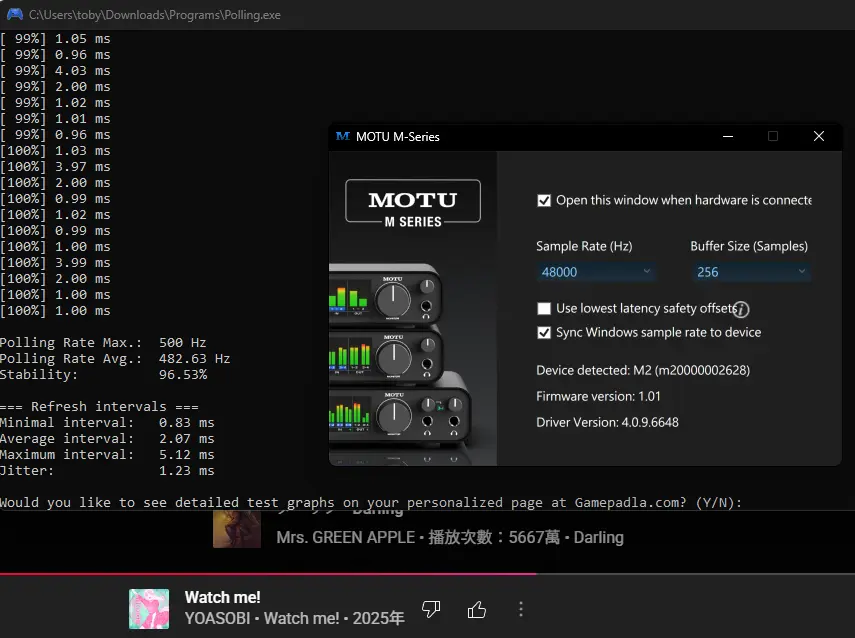Click the Firmware version: 1.01 text
This screenshot has width=855, height=638.
598,396
